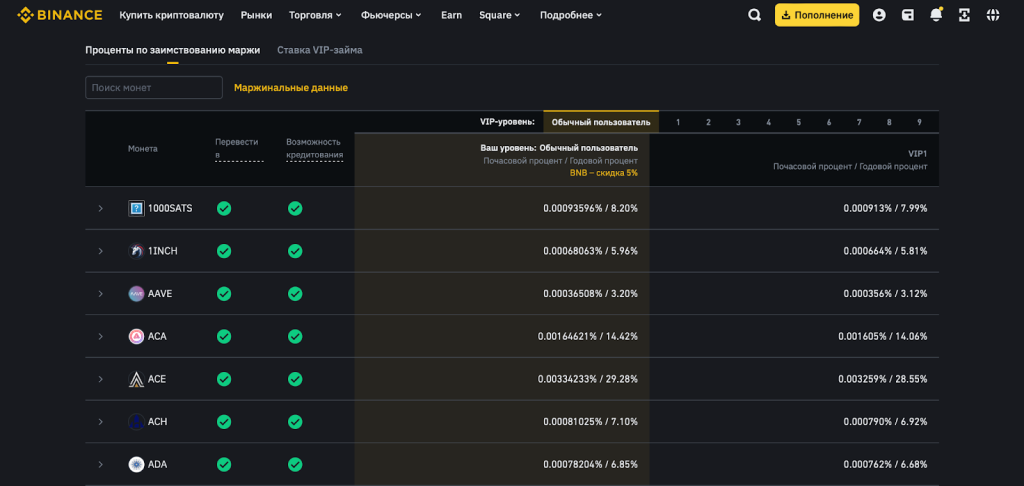Expand the 1000SATS row
Screen dimensions: 1024x486
tap(100, 208)
